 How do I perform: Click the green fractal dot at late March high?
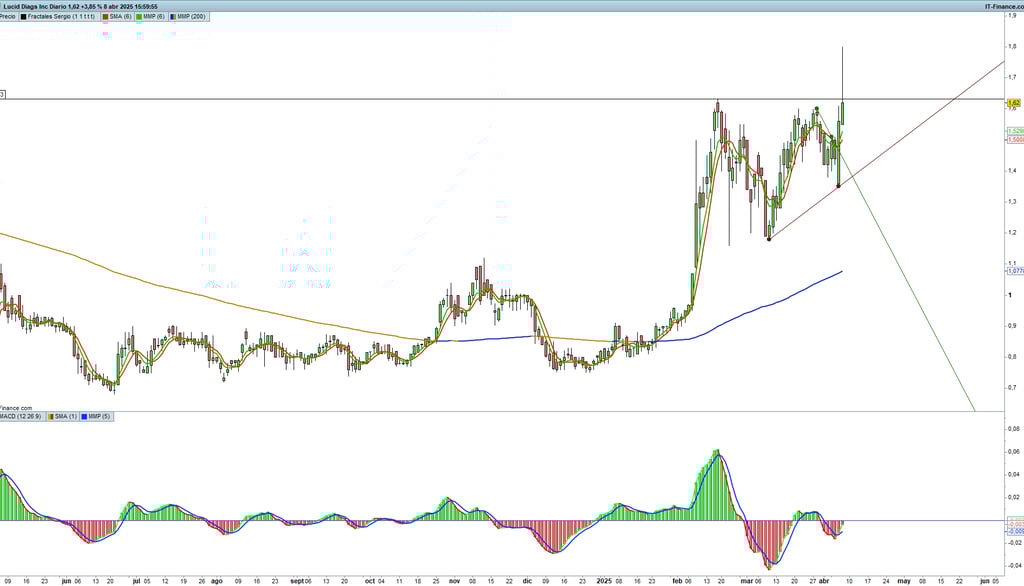(816, 108)
